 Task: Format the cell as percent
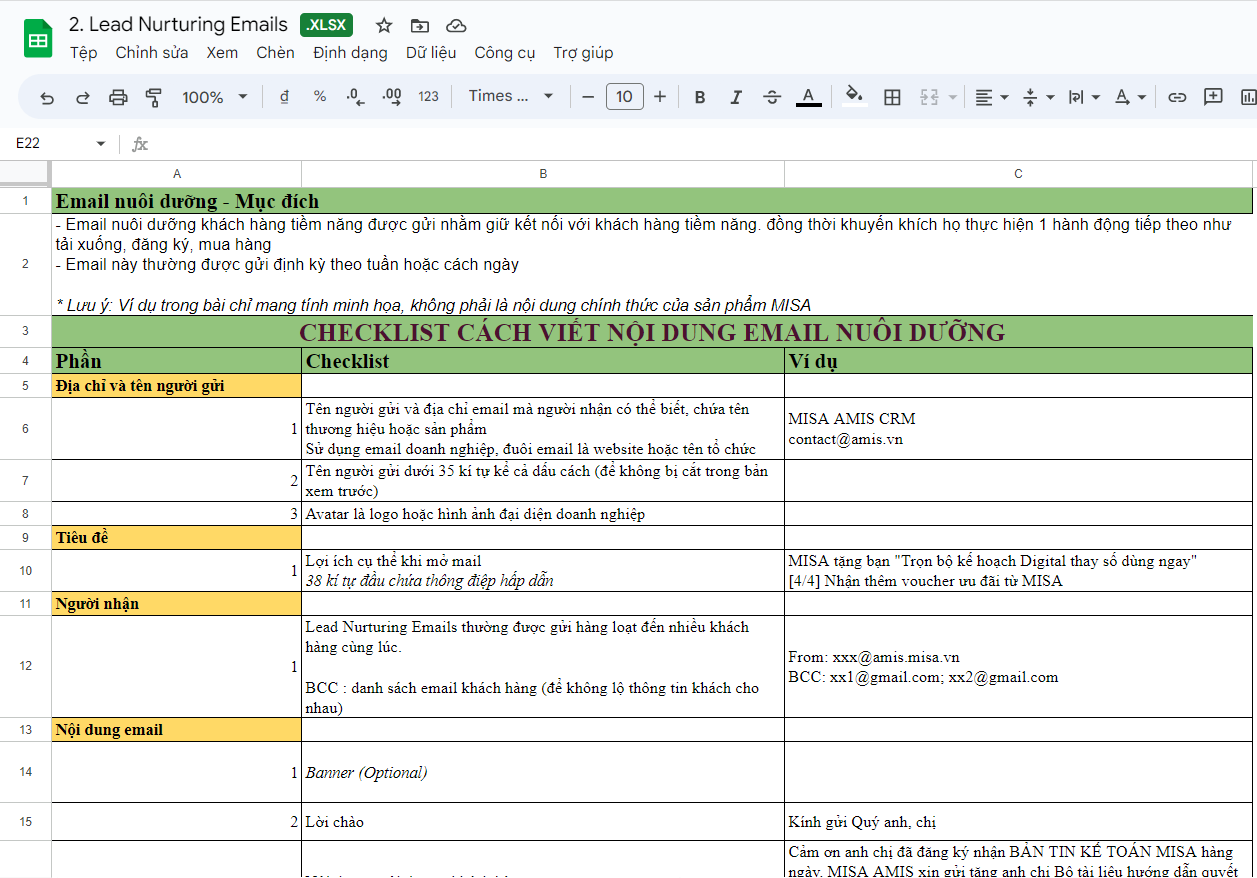[320, 97]
